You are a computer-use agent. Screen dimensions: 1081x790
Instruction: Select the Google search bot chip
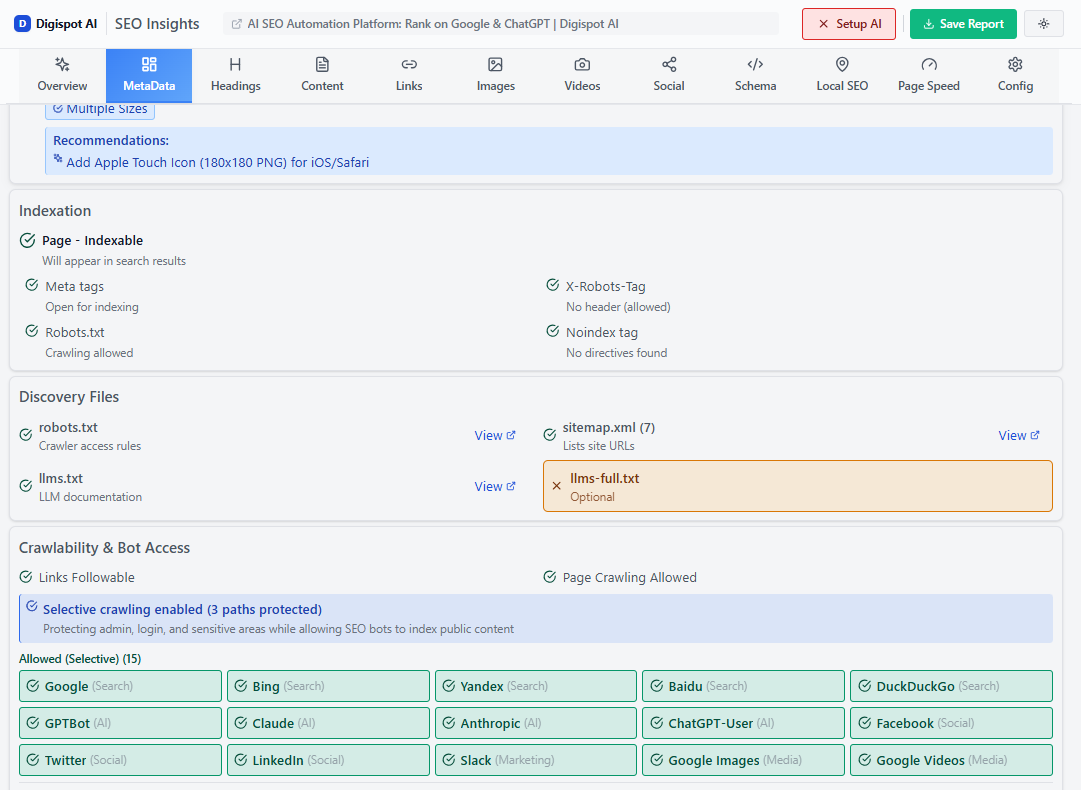121,686
